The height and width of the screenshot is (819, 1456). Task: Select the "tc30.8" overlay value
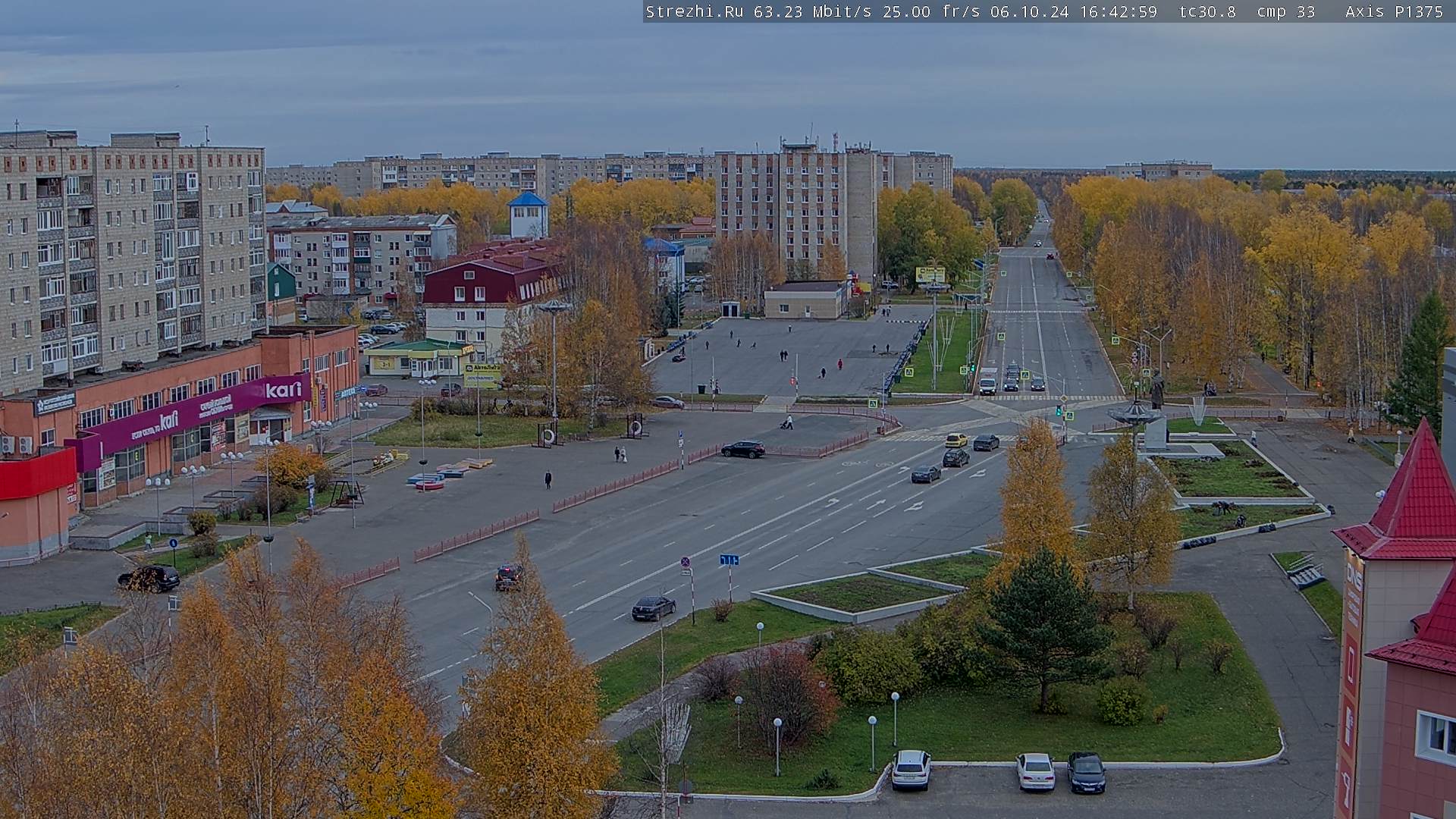(x=1207, y=11)
